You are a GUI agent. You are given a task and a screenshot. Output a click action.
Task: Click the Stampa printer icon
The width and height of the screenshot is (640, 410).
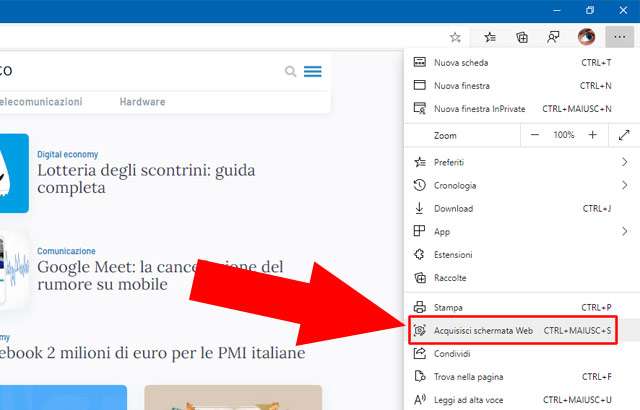[x=420, y=307]
